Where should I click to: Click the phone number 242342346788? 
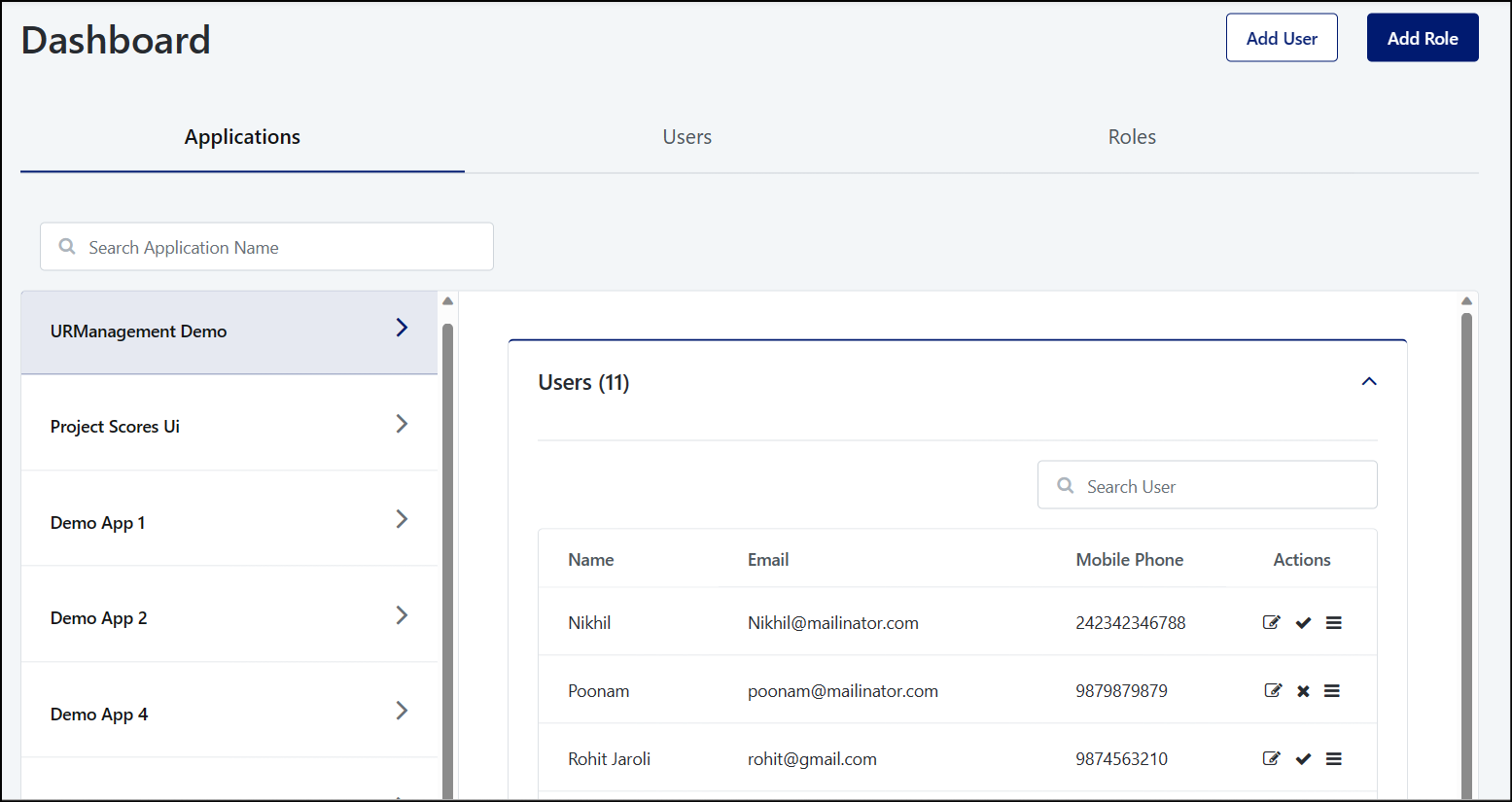point(1131,623)
